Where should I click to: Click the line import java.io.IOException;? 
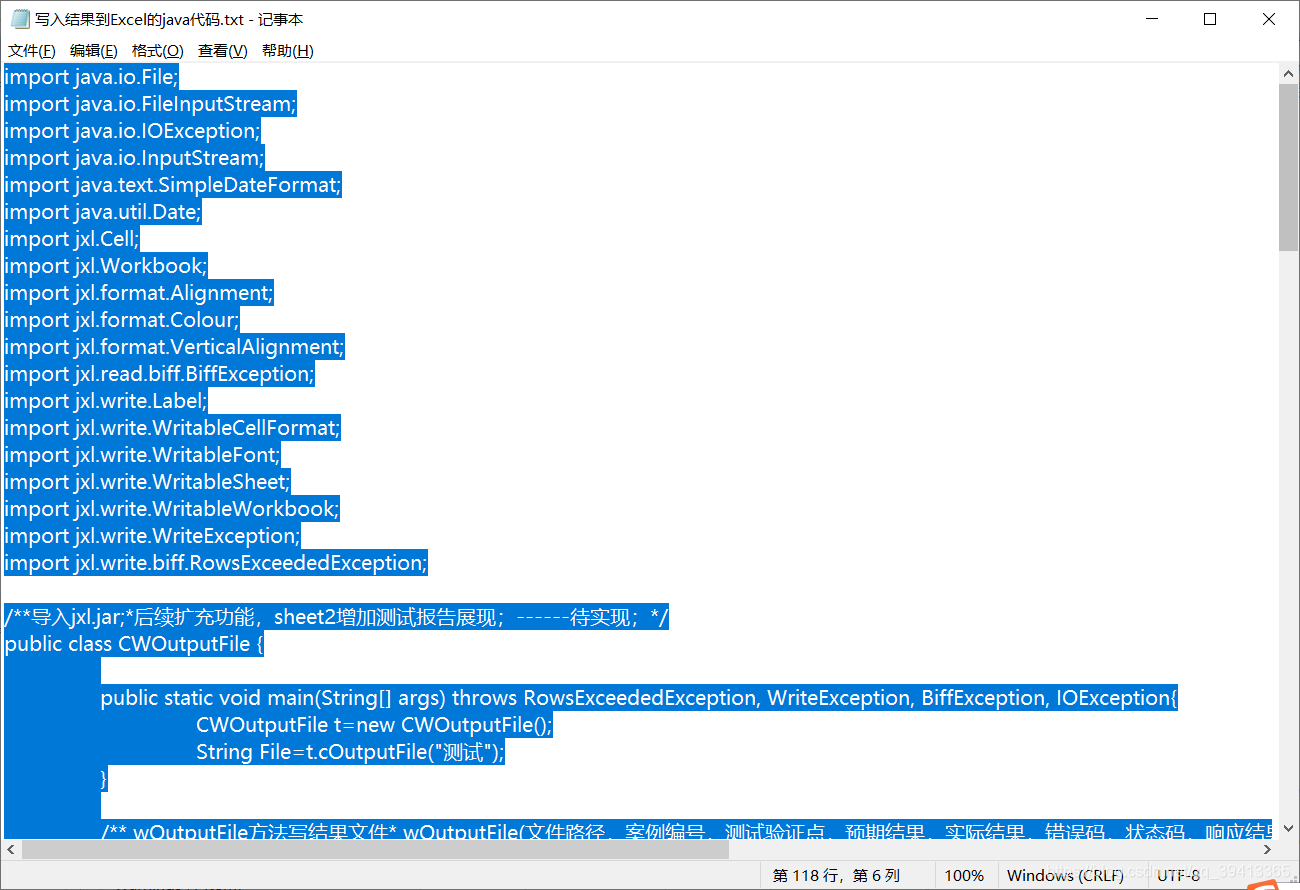pyautogui.click(x=132, y=131)
